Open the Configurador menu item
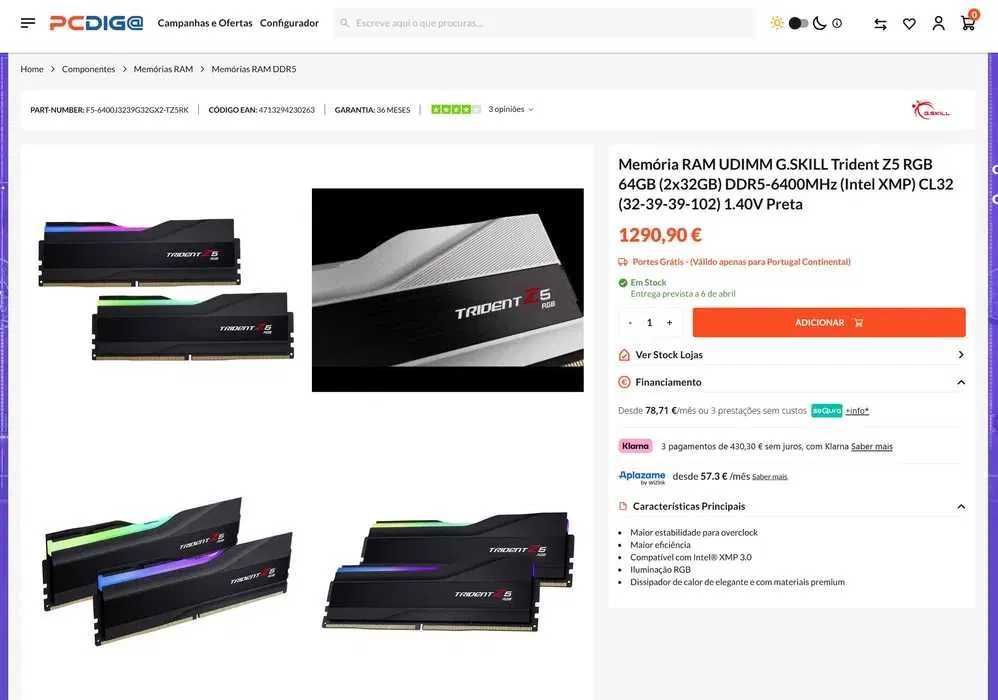 tap(289, 23)
